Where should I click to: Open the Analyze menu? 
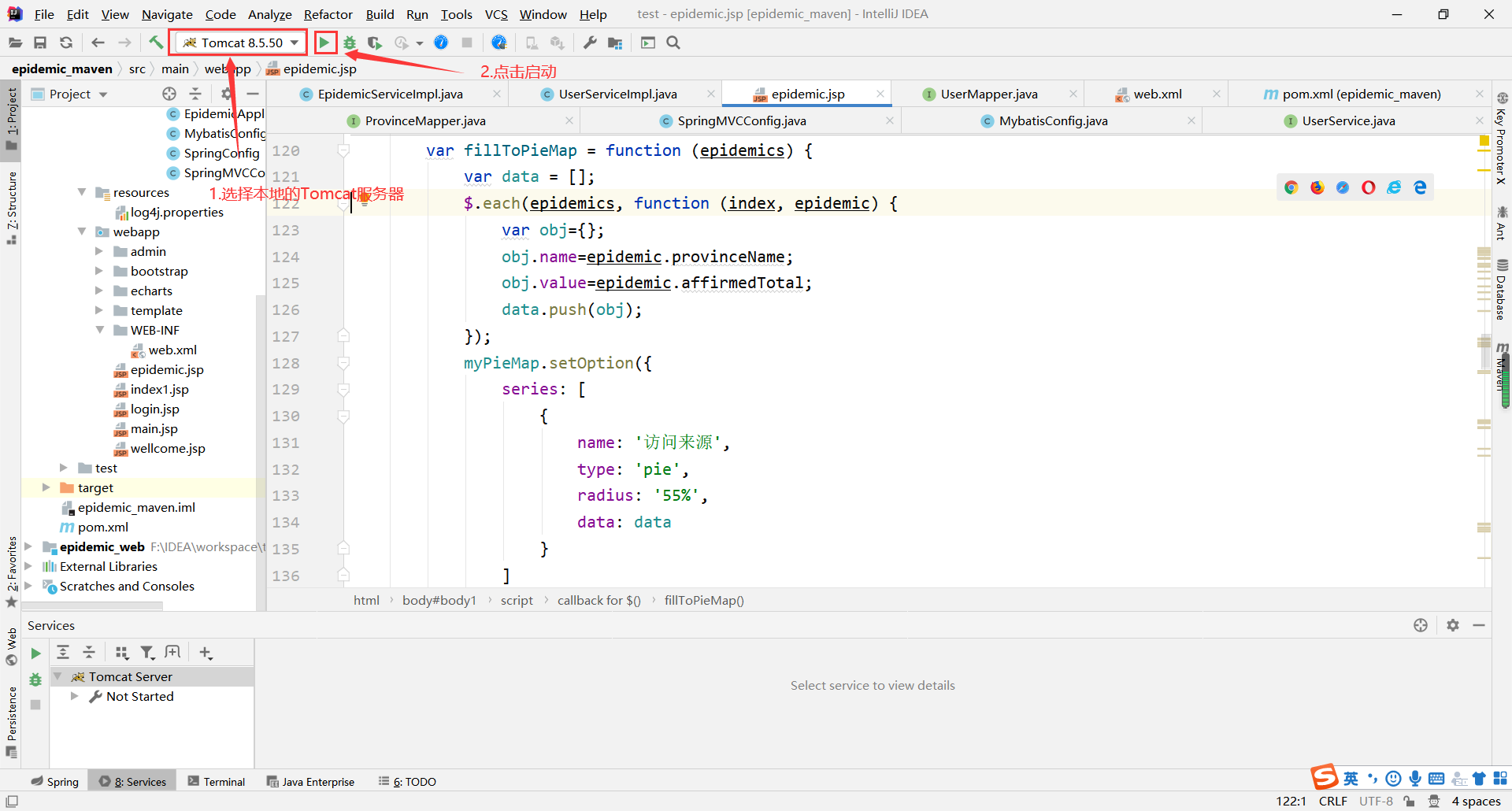click(x=270, y=14)
